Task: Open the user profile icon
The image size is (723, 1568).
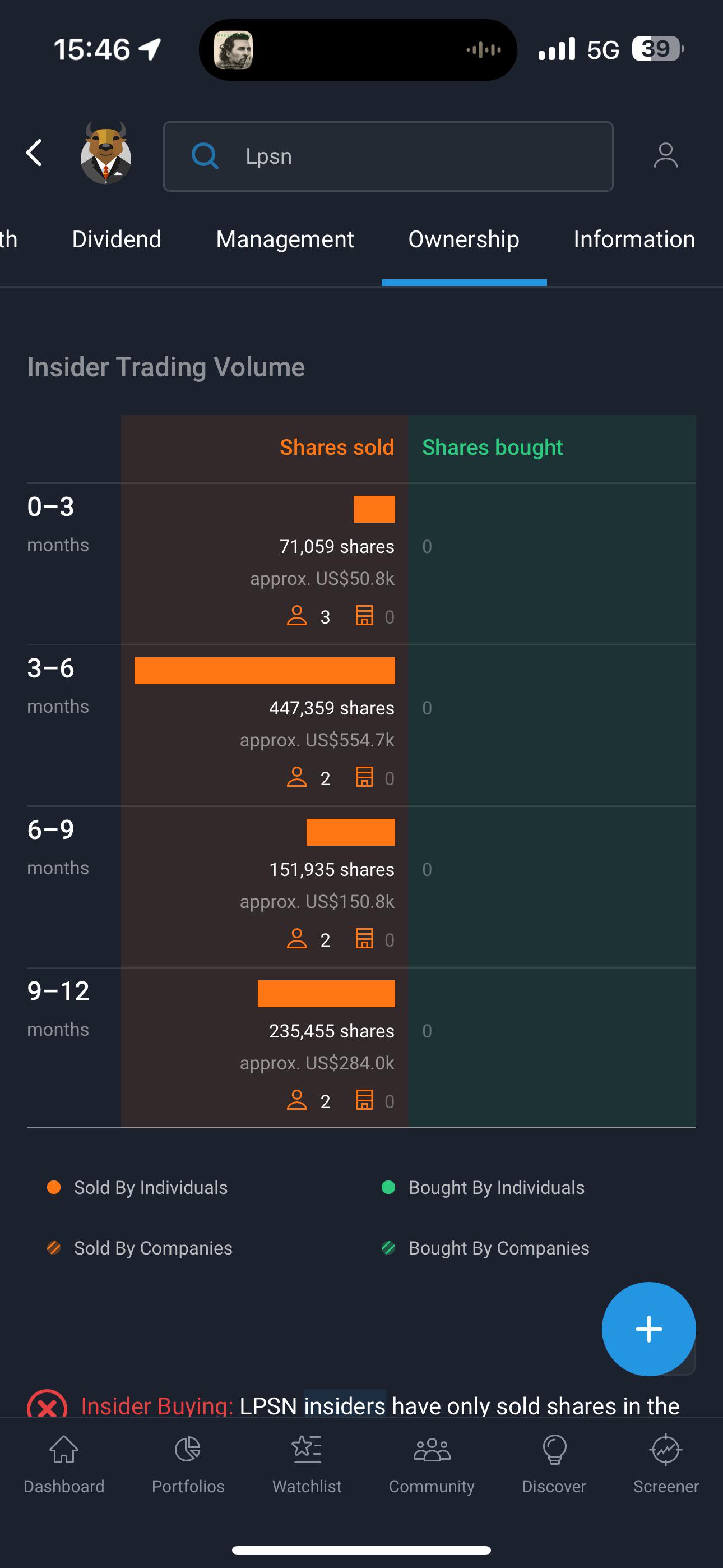Action: [x=666, y=155]
